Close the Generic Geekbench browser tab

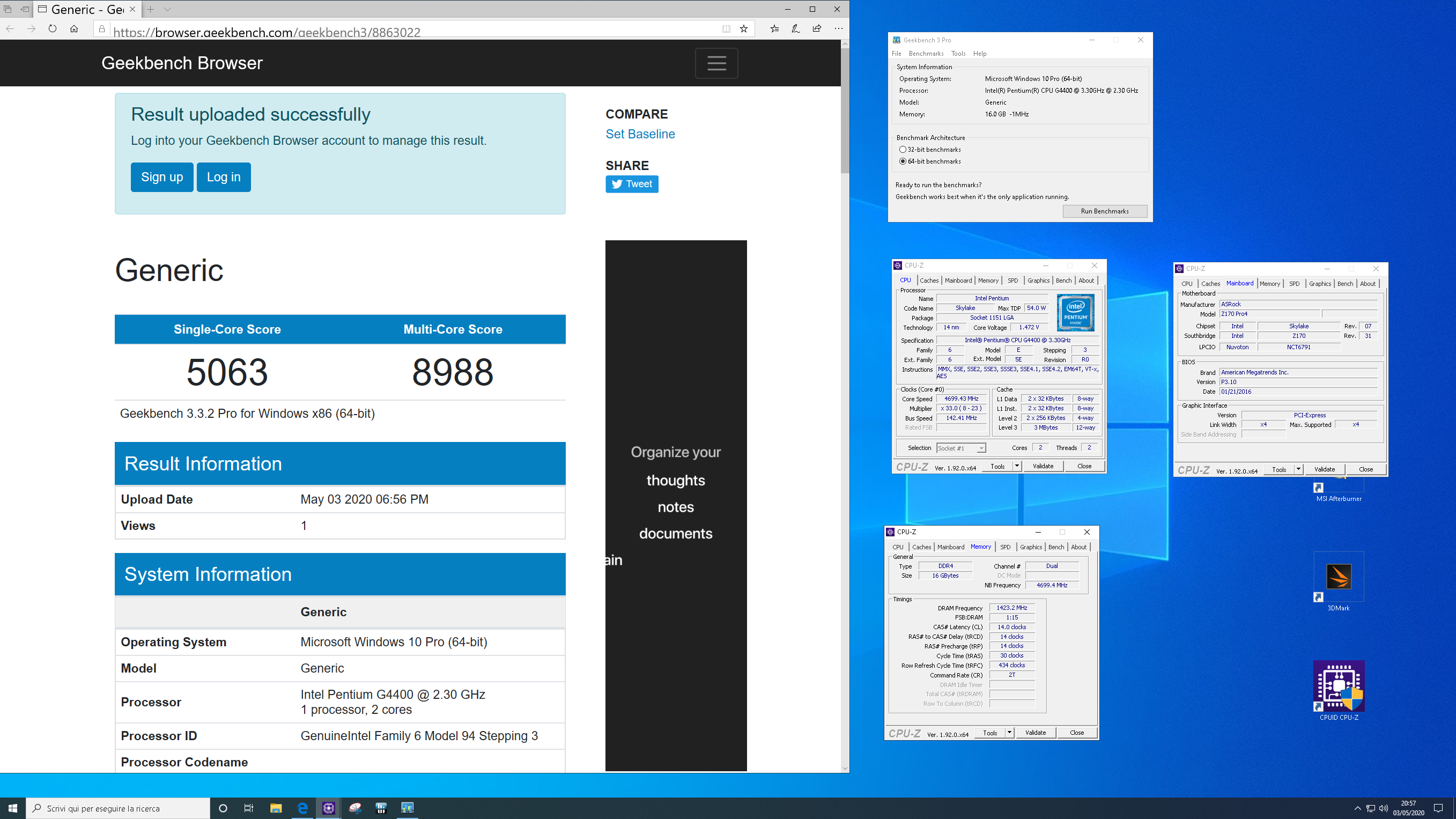click(132, 10)
